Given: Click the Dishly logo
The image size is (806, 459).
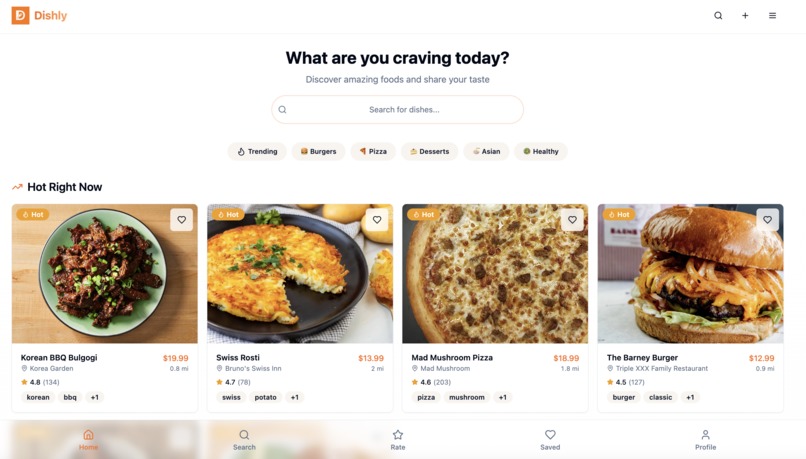Looking at the screenshot, I should pyautogui.click(x=40, y=15).
